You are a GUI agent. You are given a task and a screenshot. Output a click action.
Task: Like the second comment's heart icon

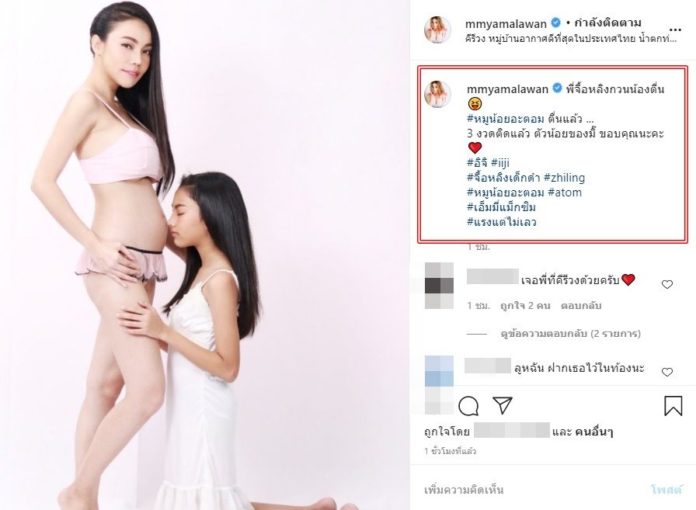tap(667, 372)
